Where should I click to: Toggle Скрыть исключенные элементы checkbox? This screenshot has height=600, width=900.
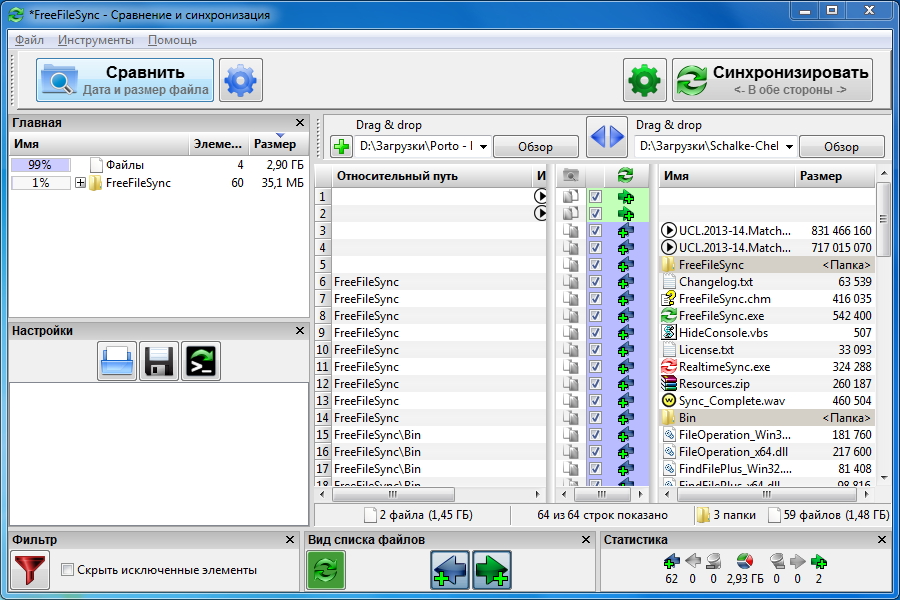[x=68, y=570]
